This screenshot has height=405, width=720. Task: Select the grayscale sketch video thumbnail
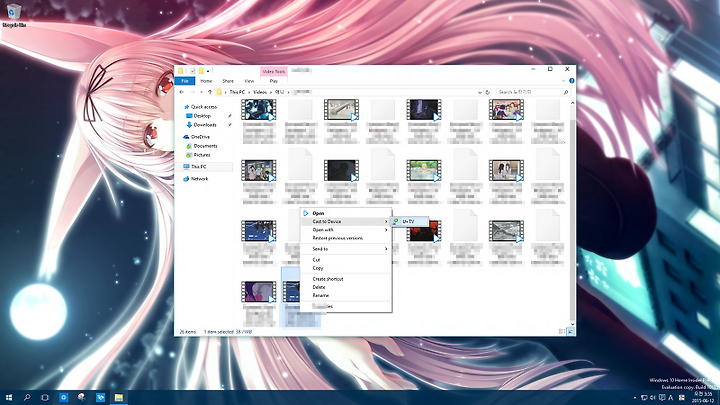coord(506,231)
